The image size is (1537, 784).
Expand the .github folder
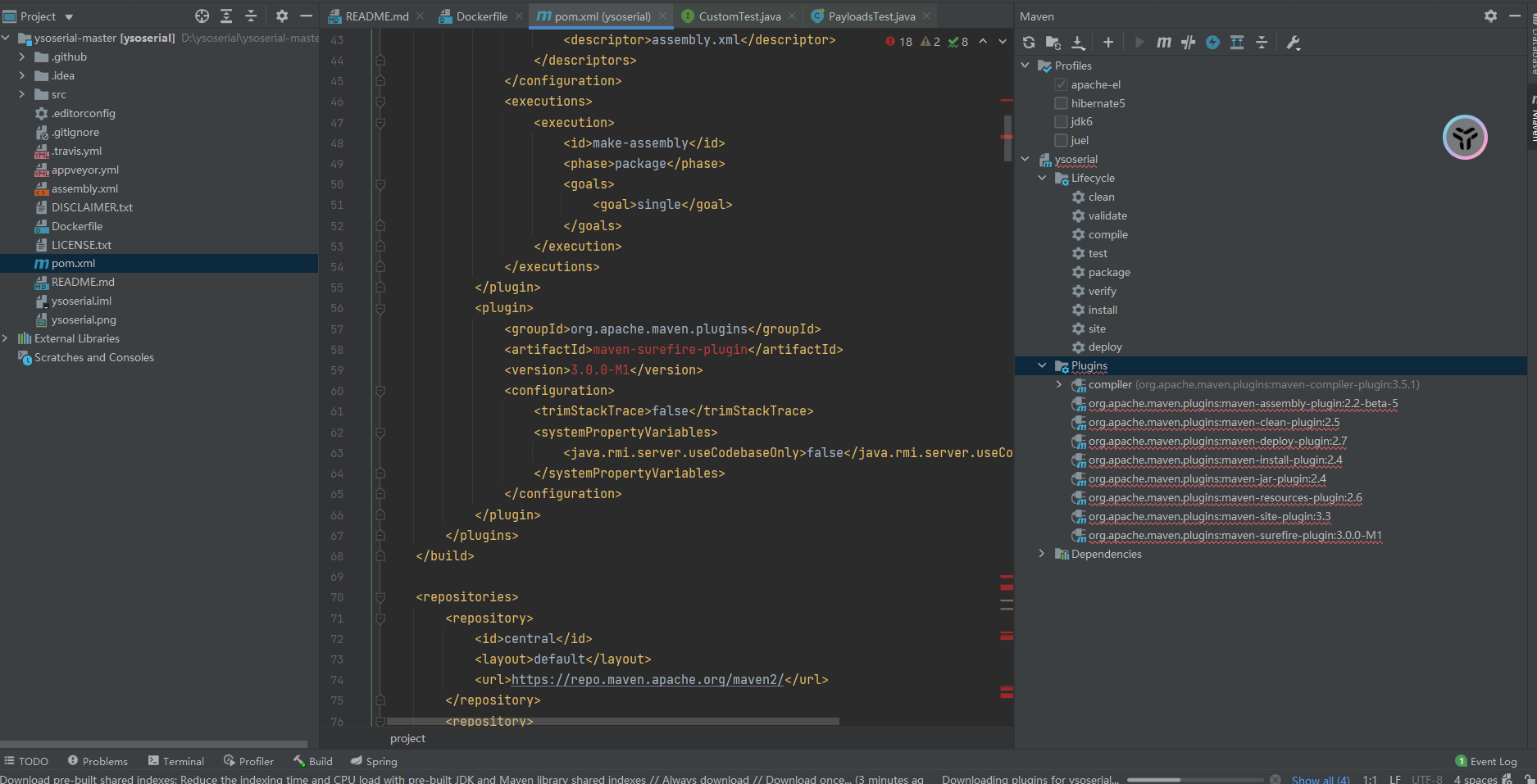[22, 57]
